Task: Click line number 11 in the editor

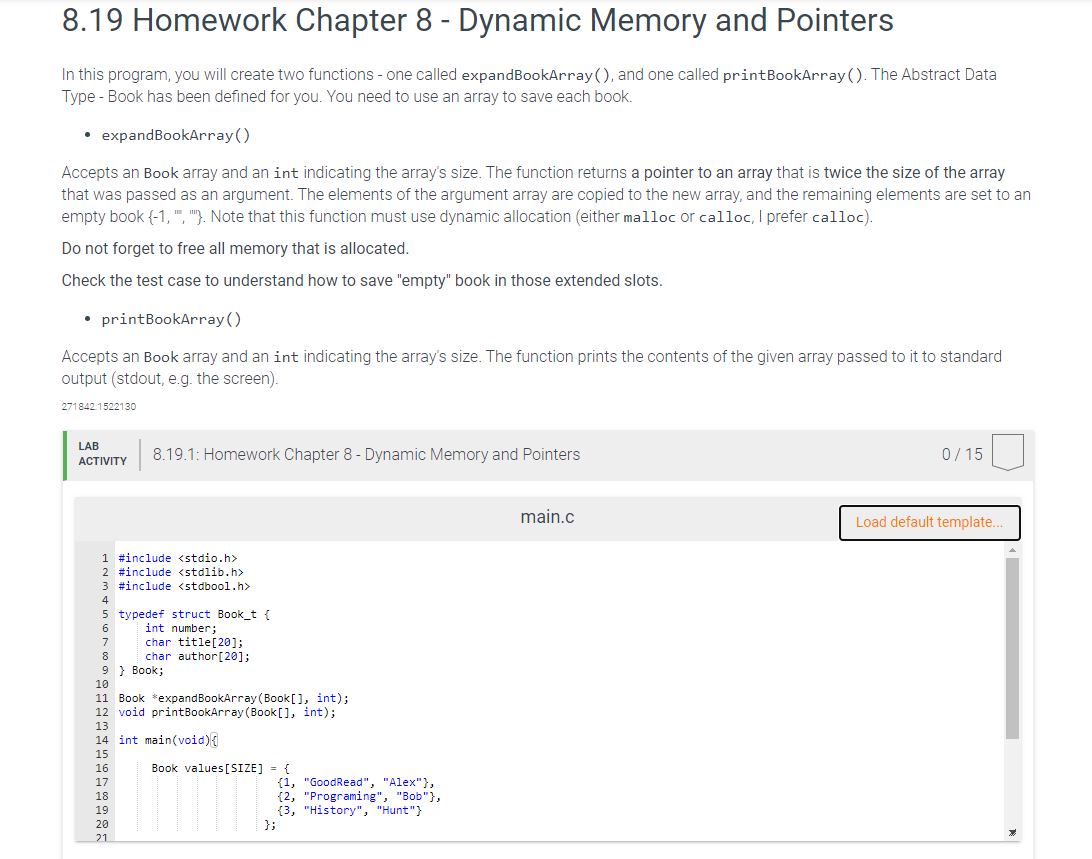Action: coord(103,698)
